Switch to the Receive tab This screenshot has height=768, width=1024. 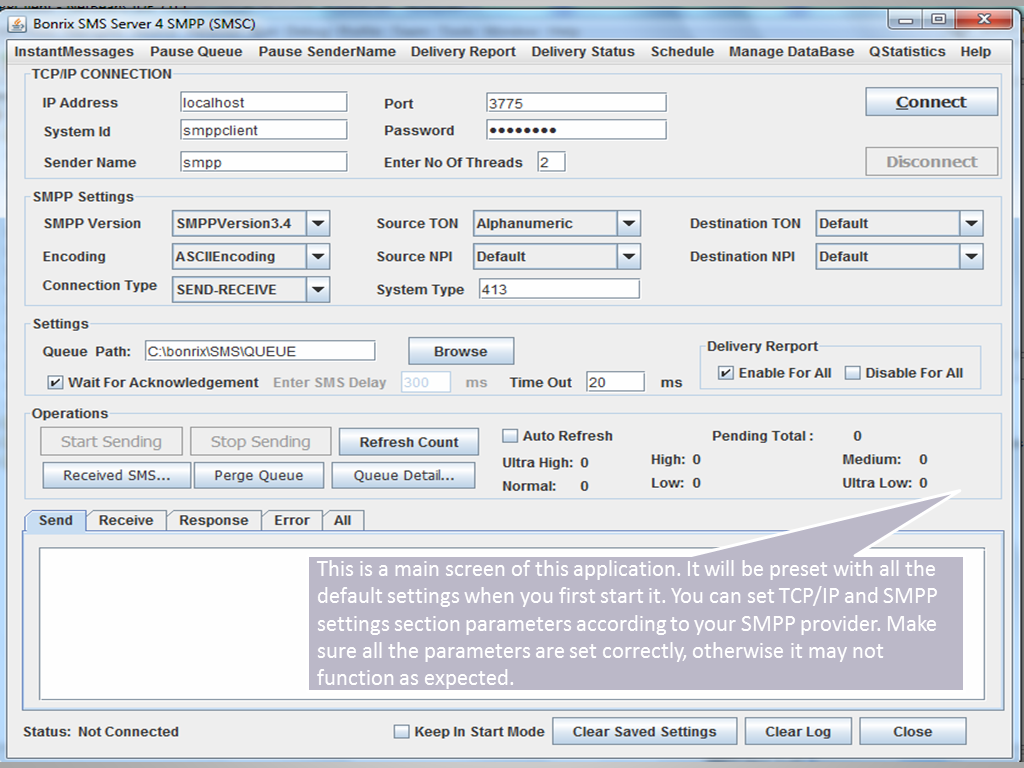[126, 520]
